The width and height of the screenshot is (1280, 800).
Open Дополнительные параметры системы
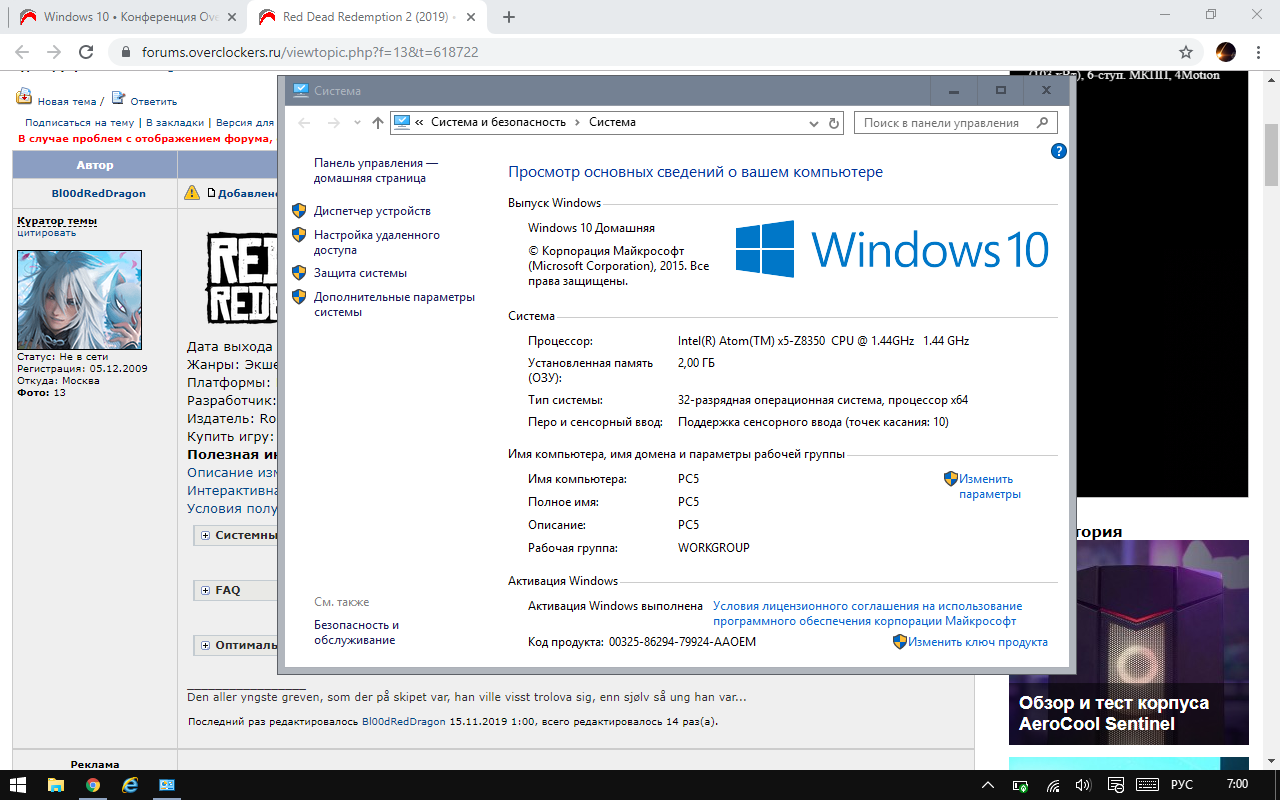tap(394, 304)
